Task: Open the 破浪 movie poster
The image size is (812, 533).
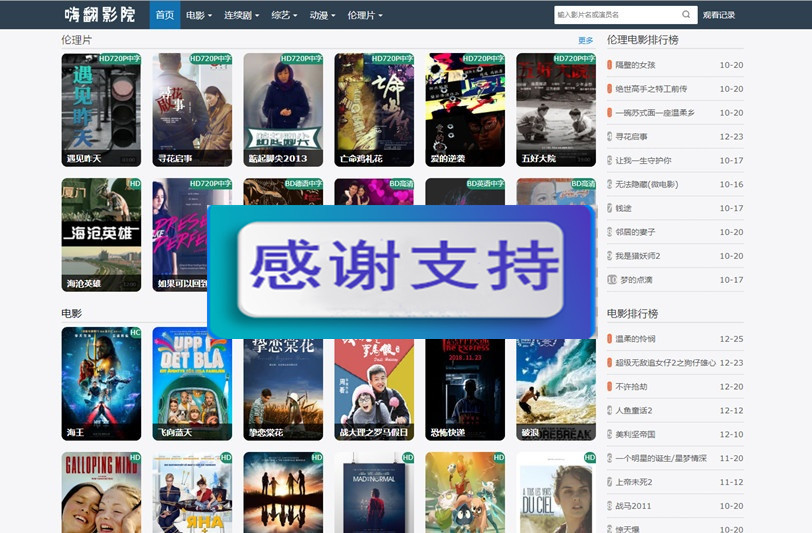Action: pyautogui.click(x=556, y=390)
